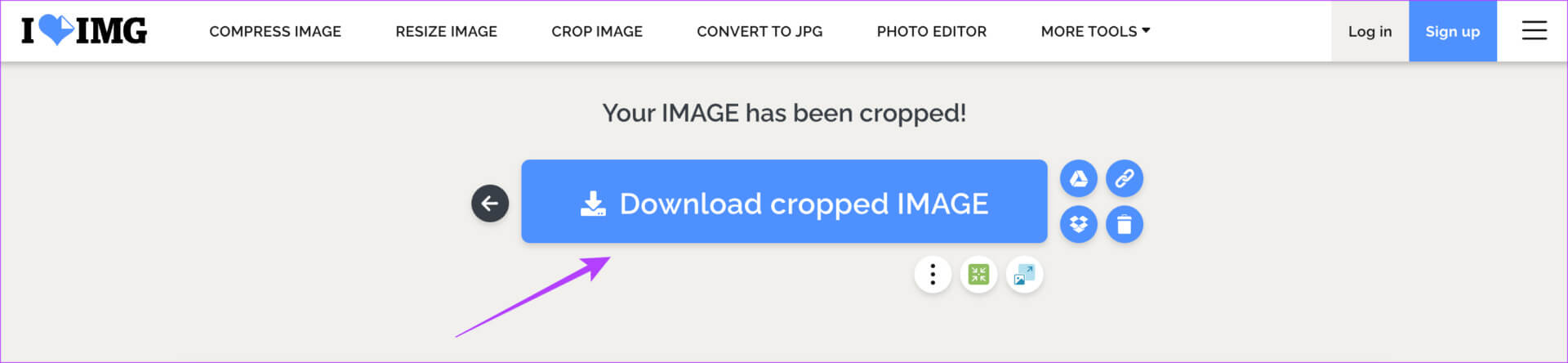This screenshot has height=363, width=1568.
Task: Open the Crop Image tool
Action: tap(597, 31)
